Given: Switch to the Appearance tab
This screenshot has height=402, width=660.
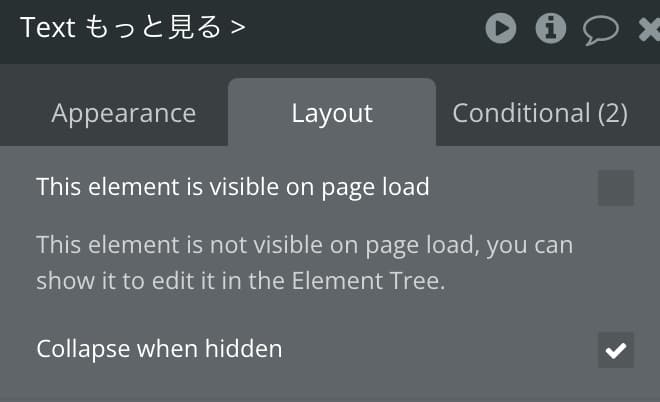Looking at the screenshot, I should [x=123, y=113].
